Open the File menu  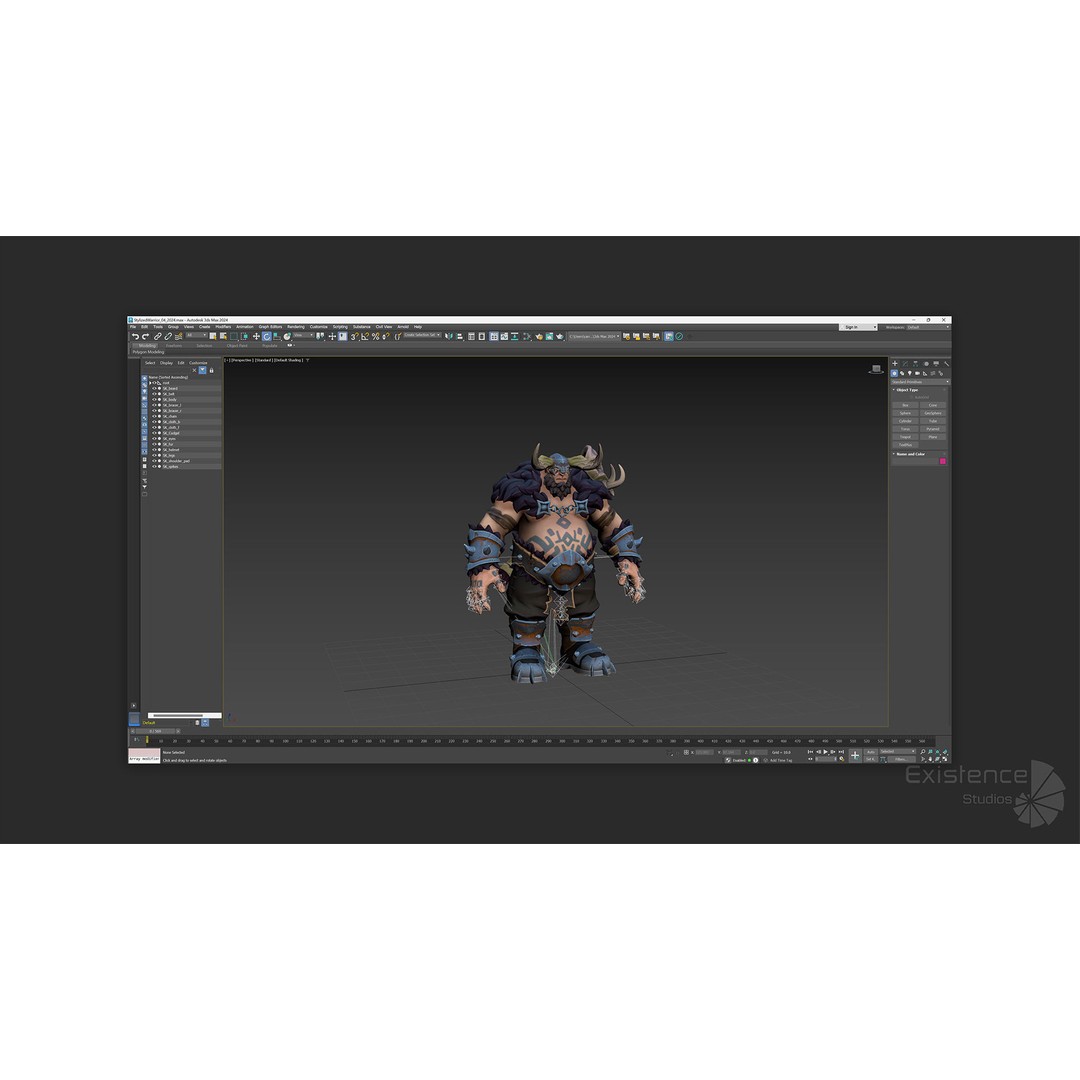point(132,326)
